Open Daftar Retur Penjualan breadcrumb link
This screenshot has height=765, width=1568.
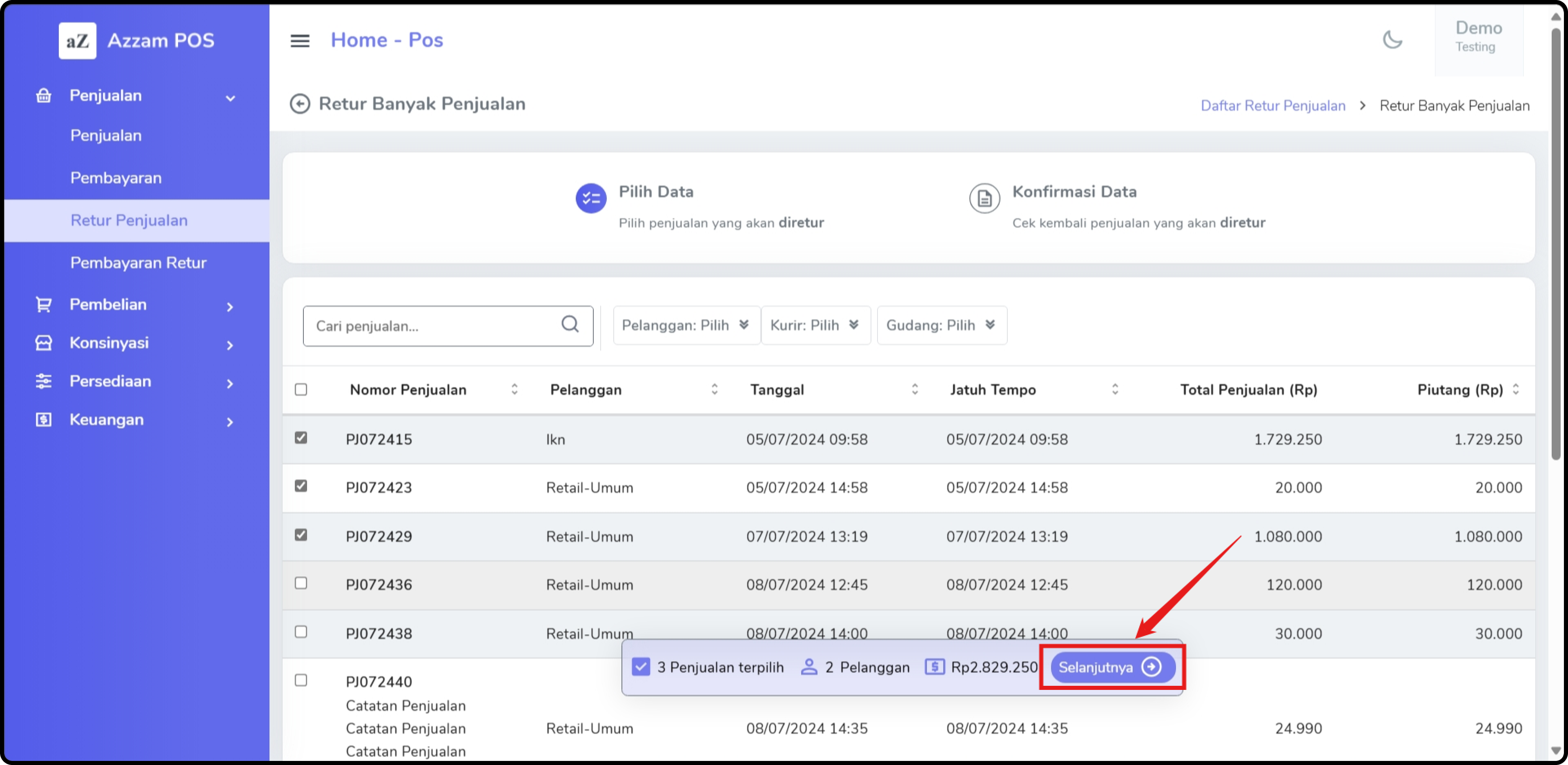[1273, 106]
